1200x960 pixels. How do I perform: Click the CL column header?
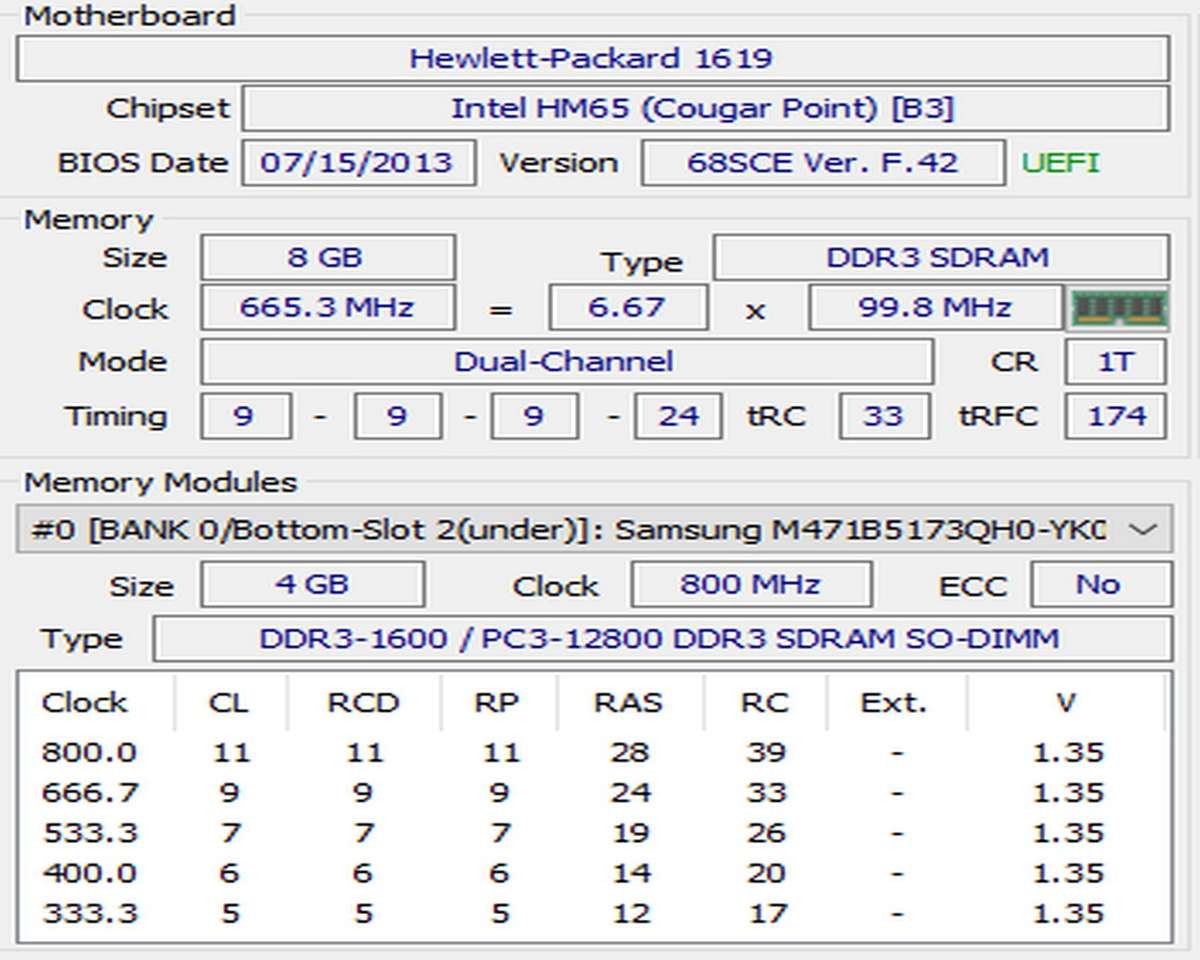pos(228,703)
